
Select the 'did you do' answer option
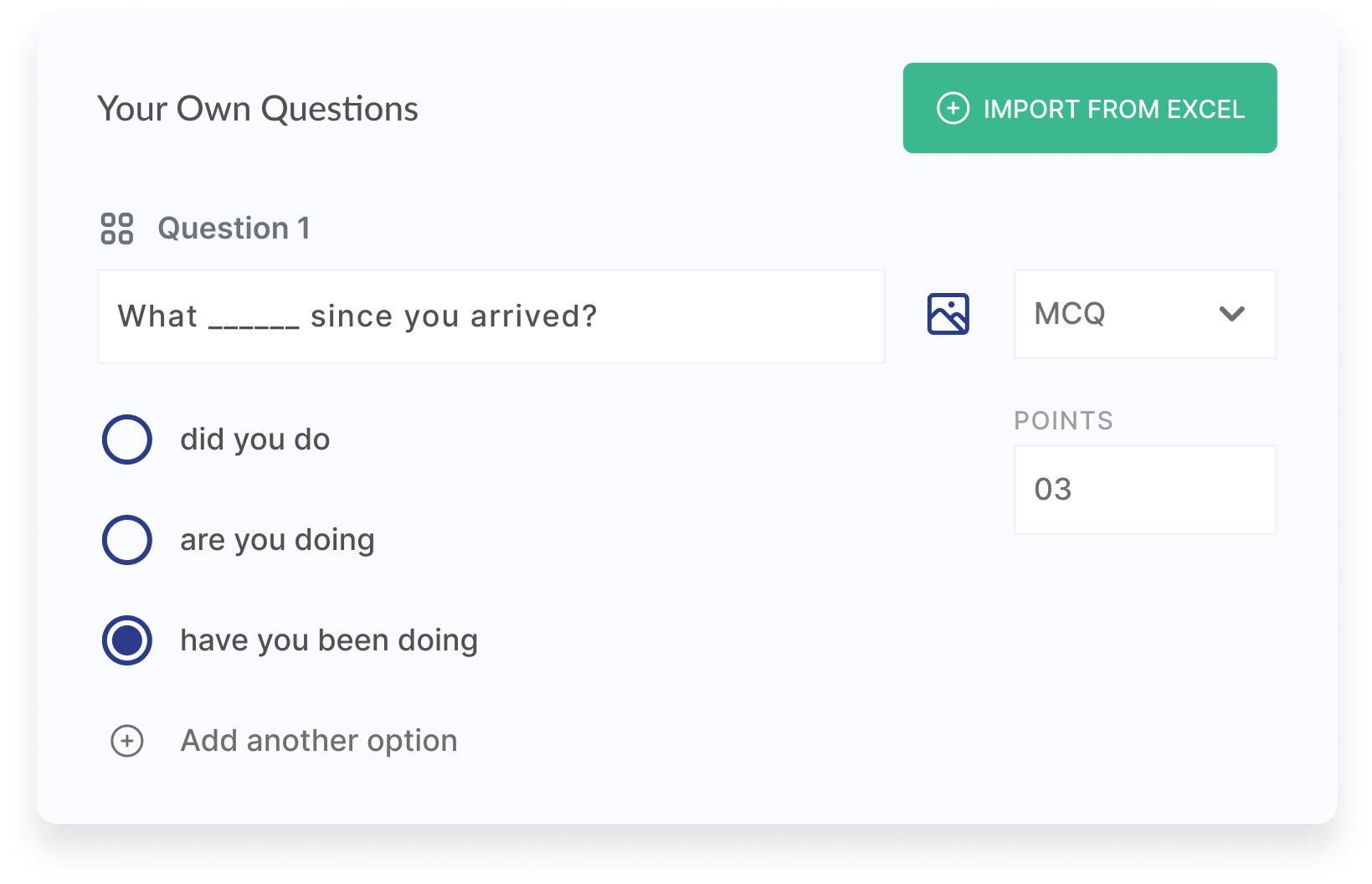click(x=126, y=439)
